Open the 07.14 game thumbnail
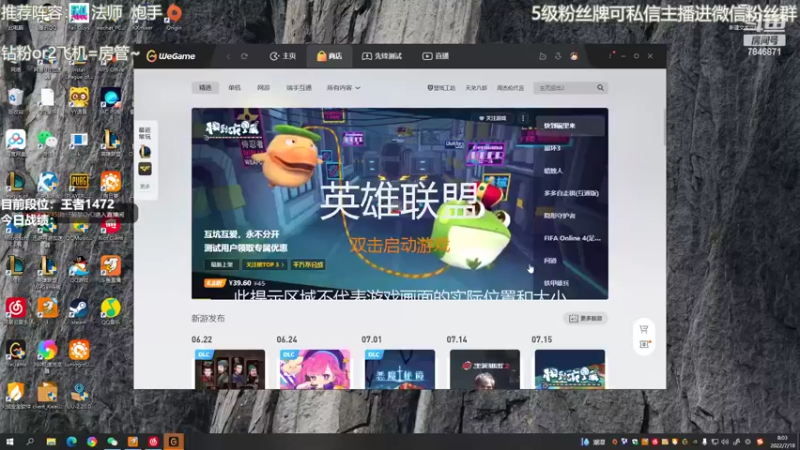800x450 pixels. click(x=485, y=369)
